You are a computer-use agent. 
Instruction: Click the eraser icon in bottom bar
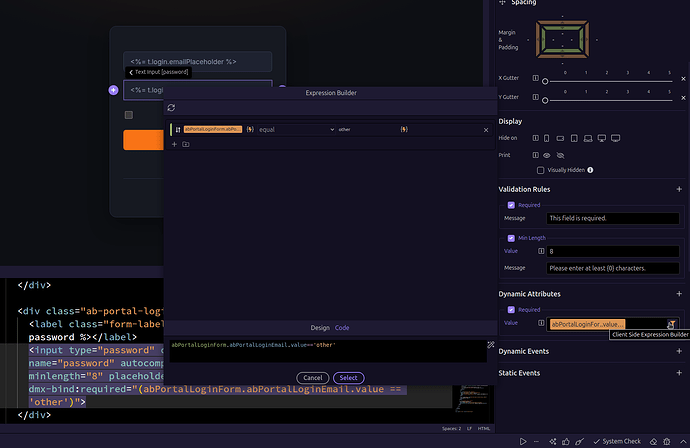pyautogui.click(x=653, y=441)
